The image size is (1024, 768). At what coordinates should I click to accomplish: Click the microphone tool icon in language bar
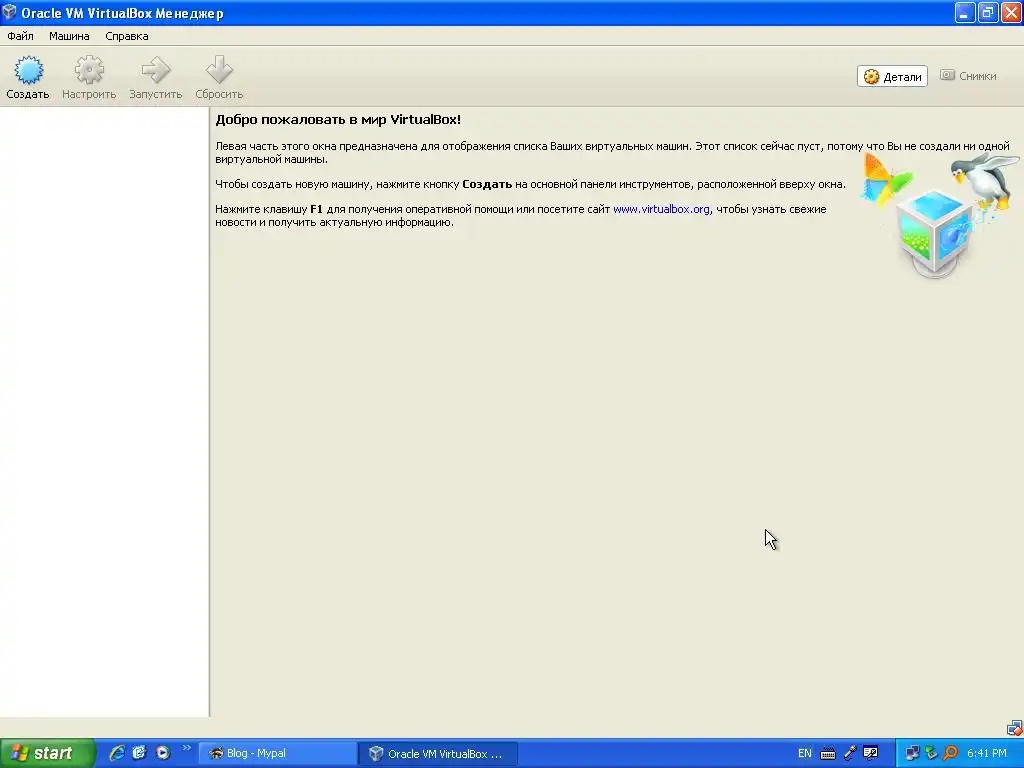click(850, 753)
